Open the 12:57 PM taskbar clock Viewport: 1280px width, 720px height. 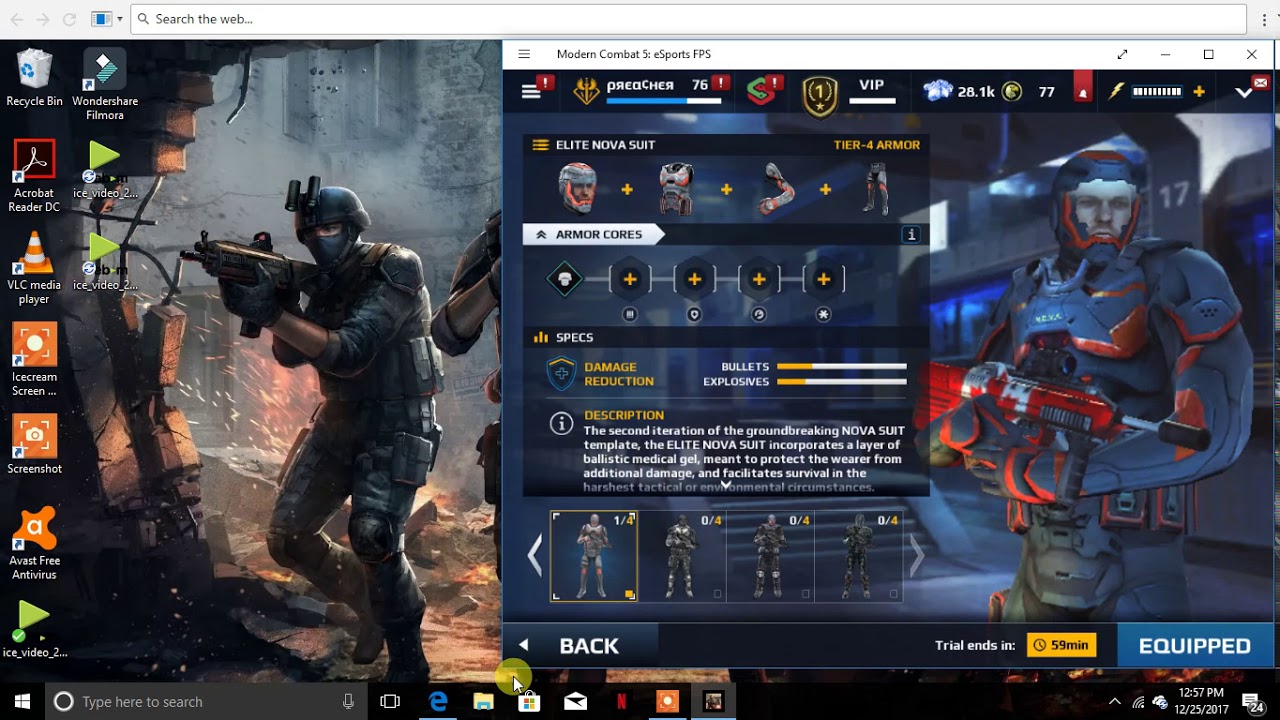tap(1201, 701)
